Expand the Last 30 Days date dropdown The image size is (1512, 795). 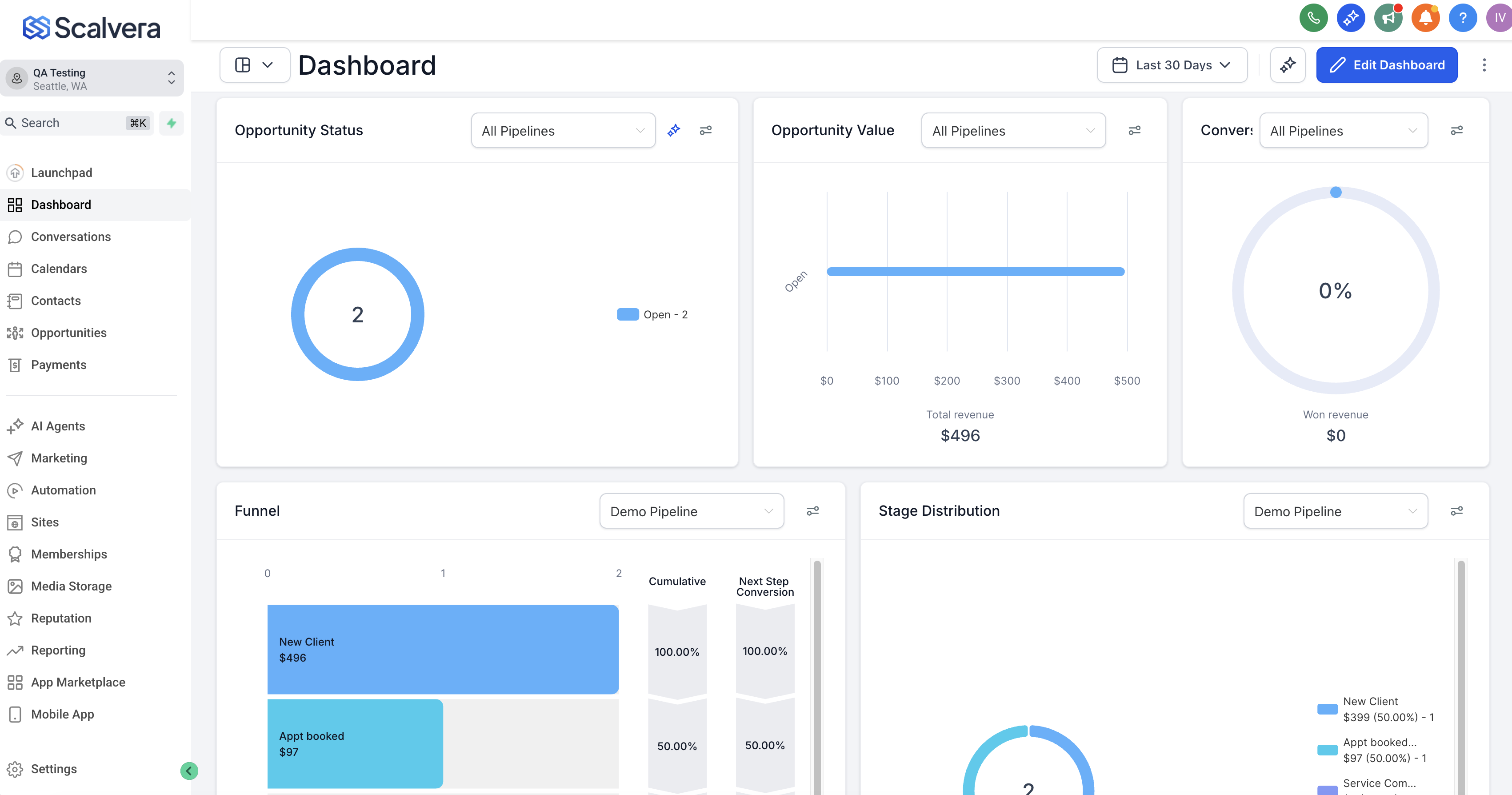pyautogui.click(x=1172, y=64)
